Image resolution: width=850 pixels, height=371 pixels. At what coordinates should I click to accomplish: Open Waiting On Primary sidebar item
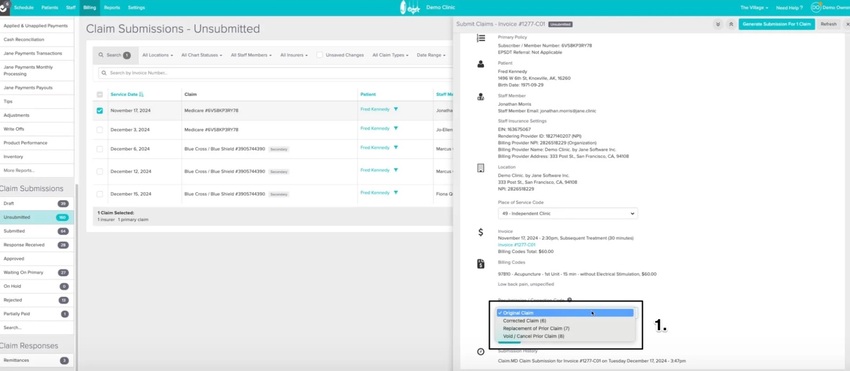(36, 272)
